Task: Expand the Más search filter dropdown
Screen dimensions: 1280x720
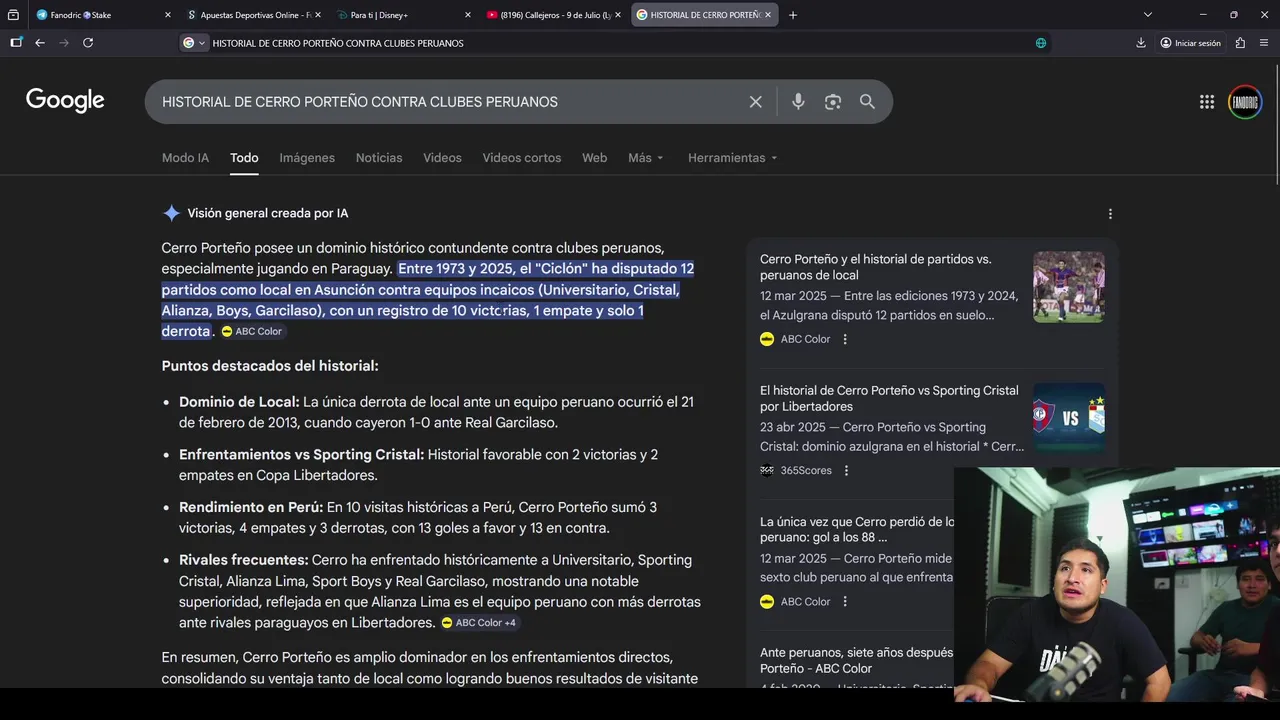Action: 646,158
